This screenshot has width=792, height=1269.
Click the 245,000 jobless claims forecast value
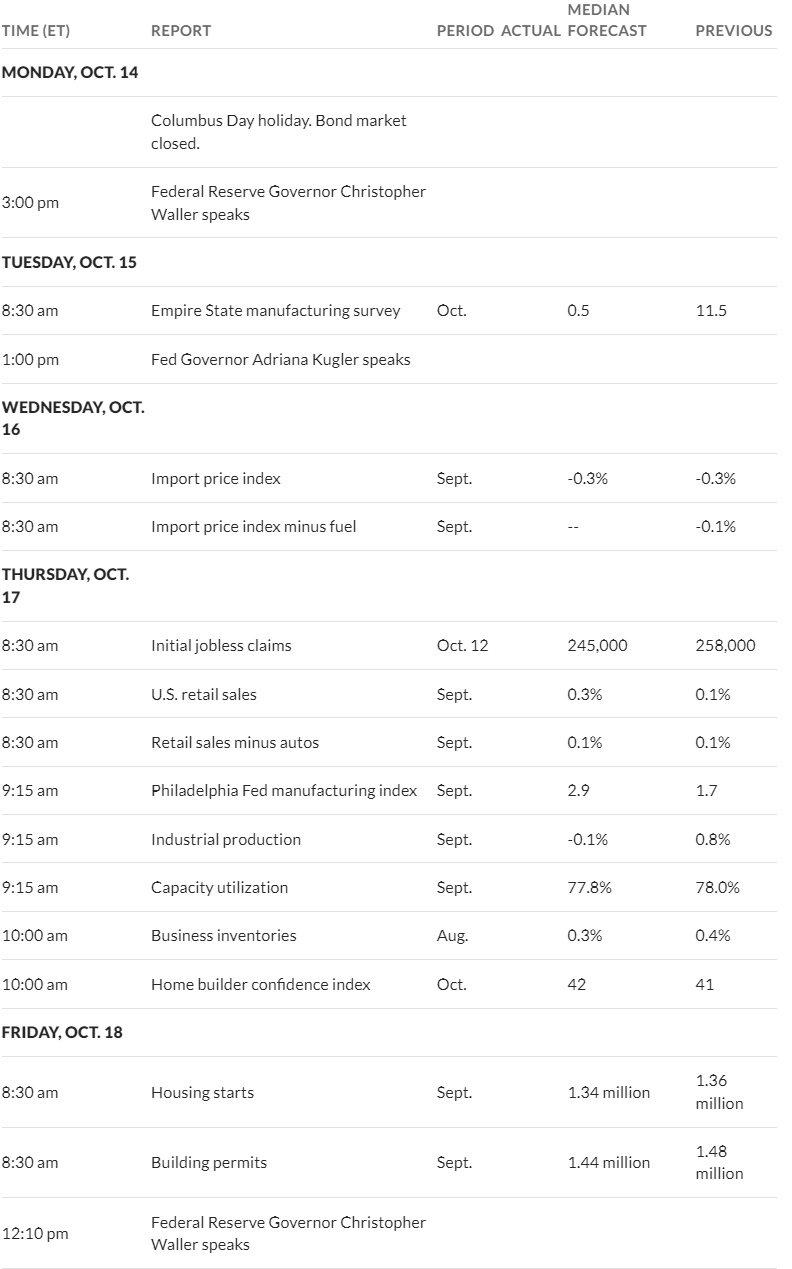click(x=597, y=645)
